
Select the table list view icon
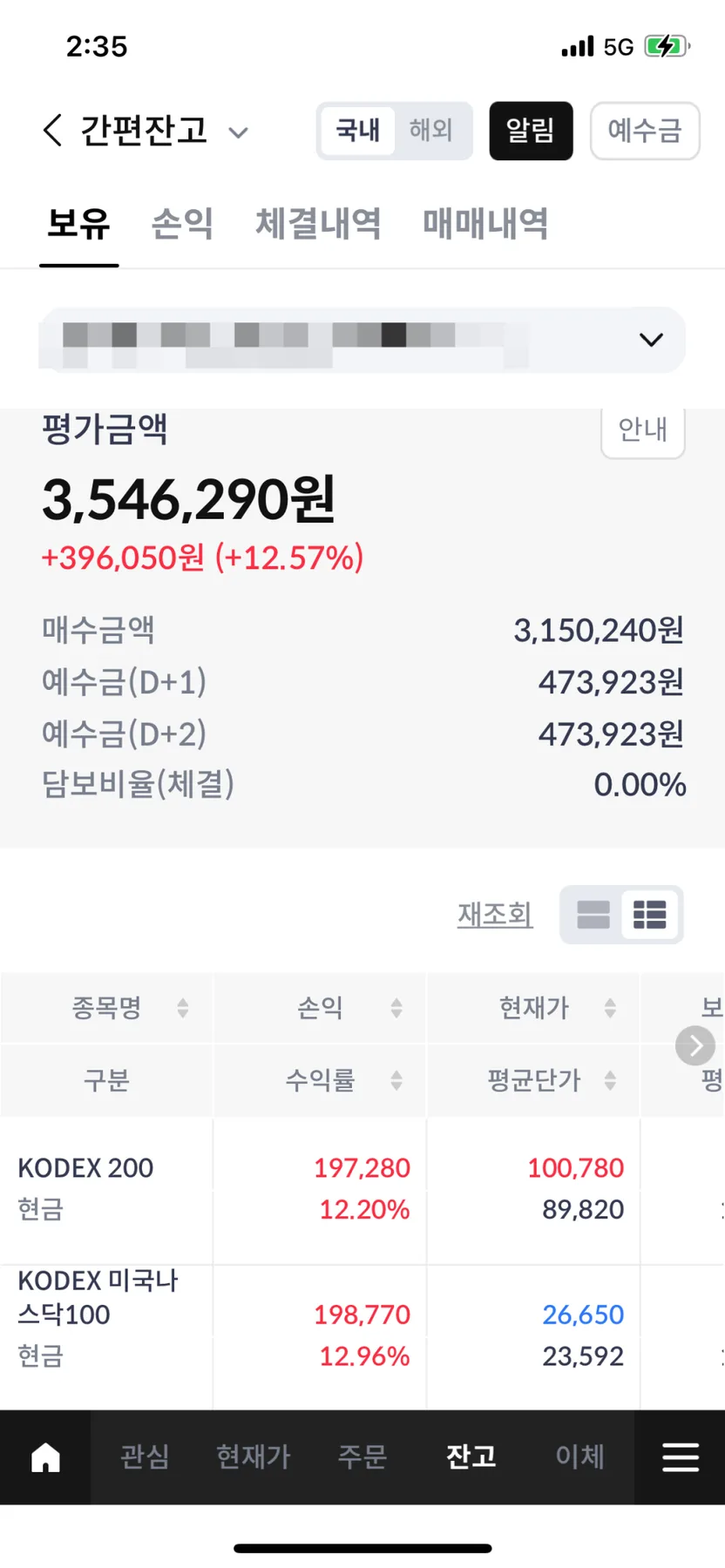click(x=650, y=915)
